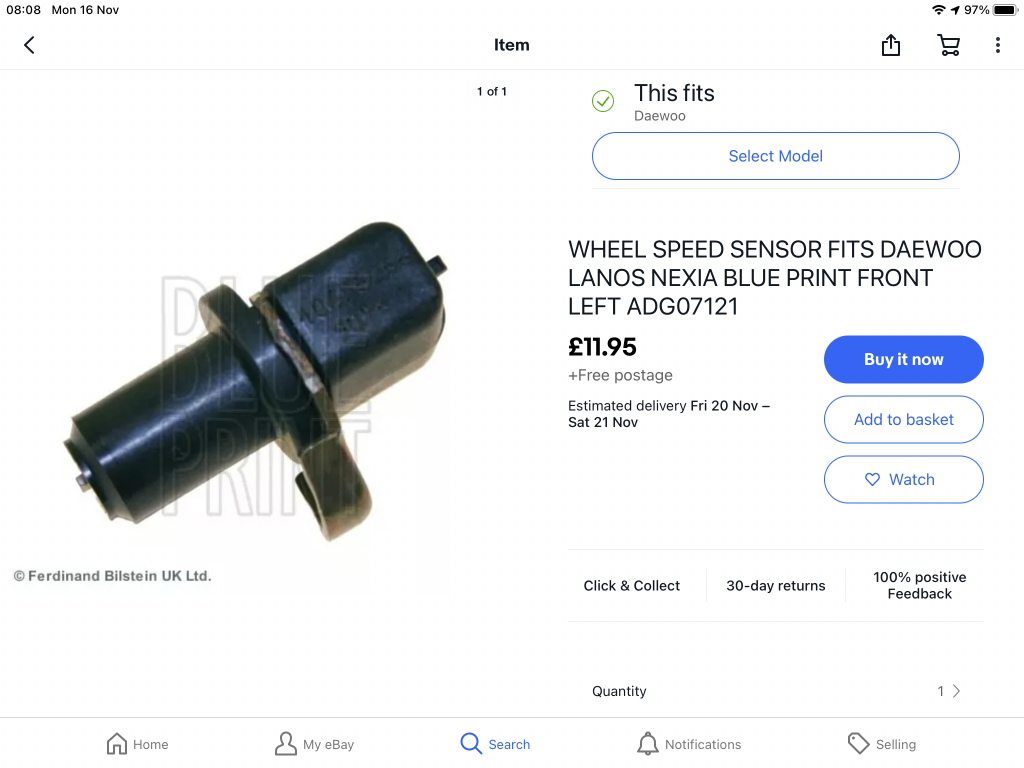This screenshot has height=768, width=1024.
Task: Click Add to basket button
Action: [x=903, y=420]
